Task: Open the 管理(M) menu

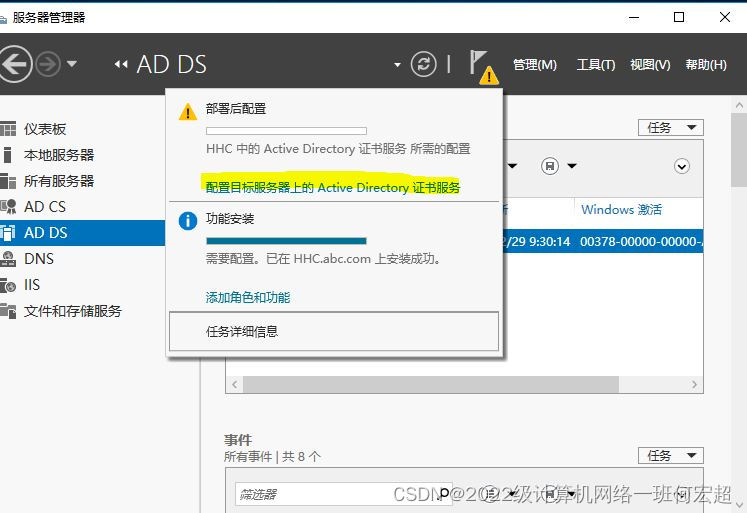Action: [535, 64]
